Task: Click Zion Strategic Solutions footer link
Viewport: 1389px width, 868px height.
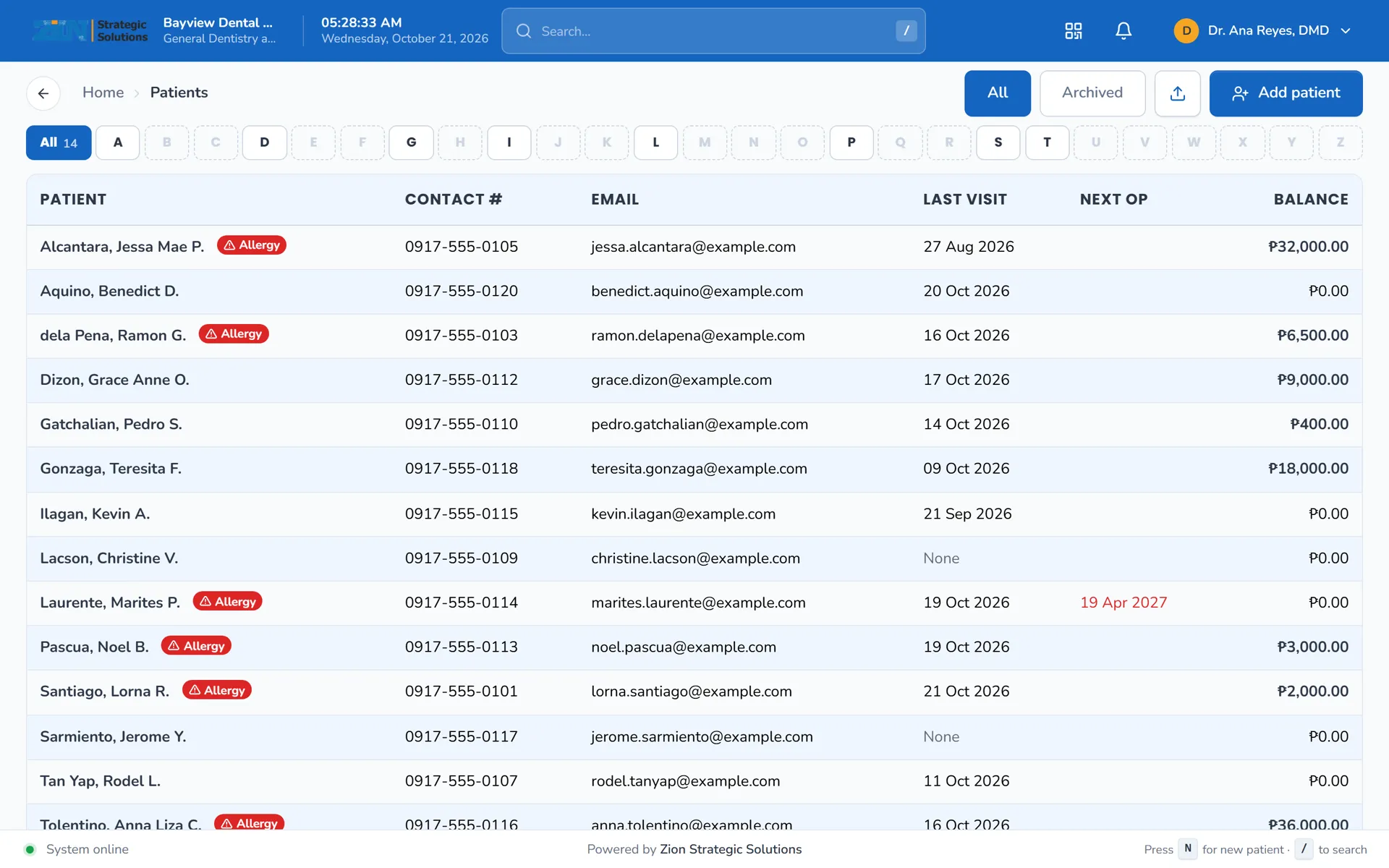Action: tap(730, 849)
